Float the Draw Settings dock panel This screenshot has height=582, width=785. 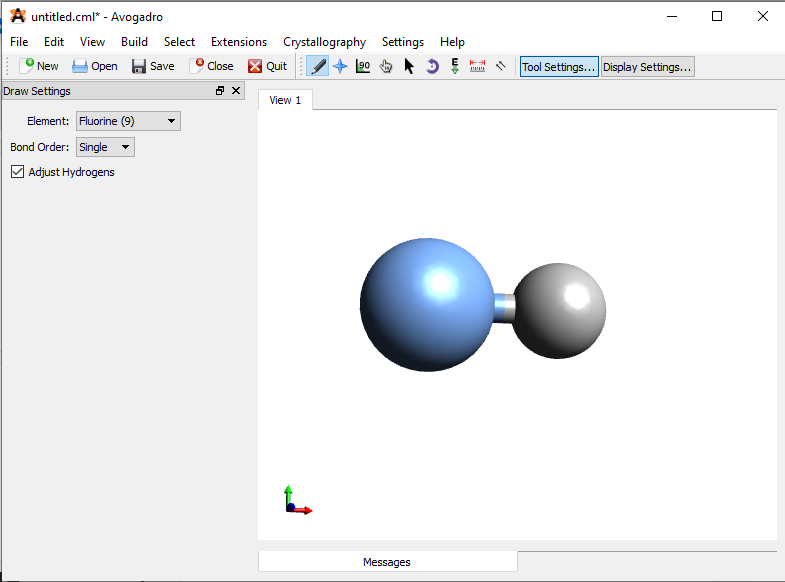point(220,91)
